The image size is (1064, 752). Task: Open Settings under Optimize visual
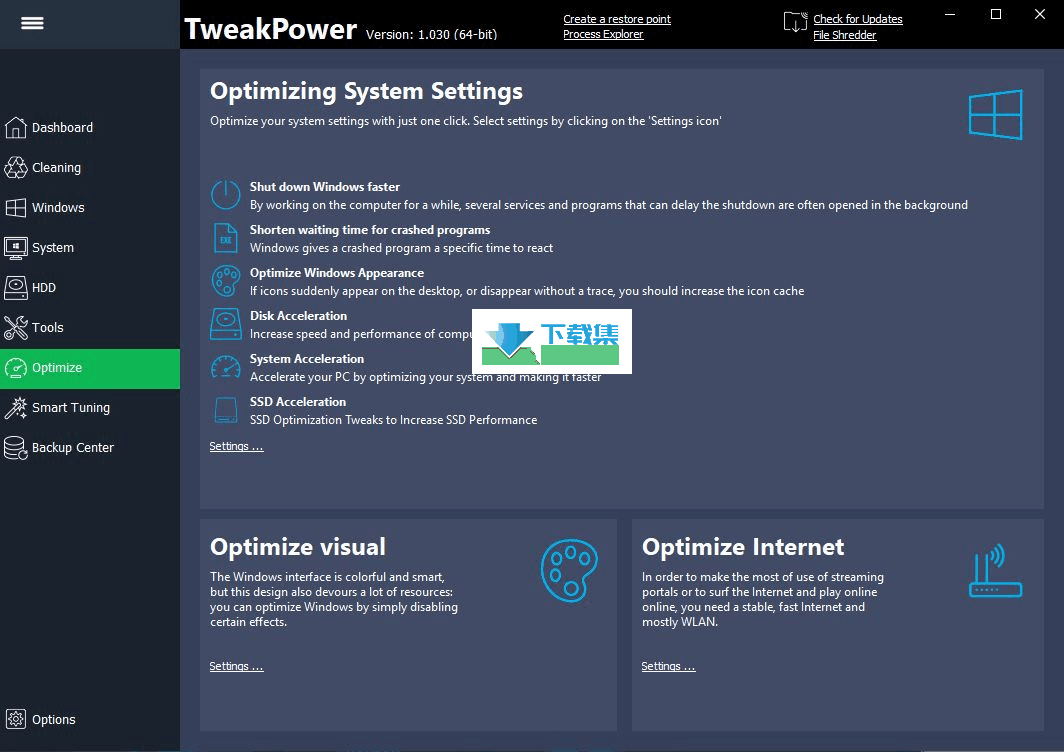coord(236,666)
